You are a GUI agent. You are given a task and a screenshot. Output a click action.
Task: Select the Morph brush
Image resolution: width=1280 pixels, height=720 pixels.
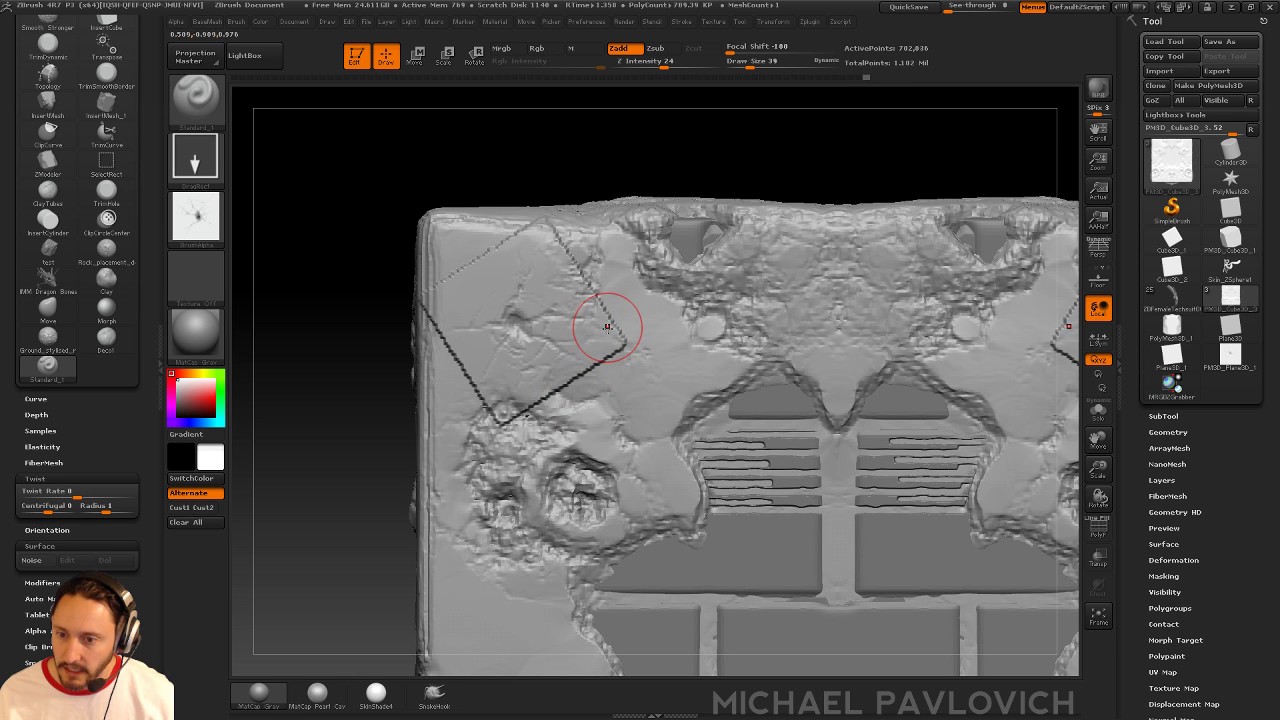click(x=106, y=310)
